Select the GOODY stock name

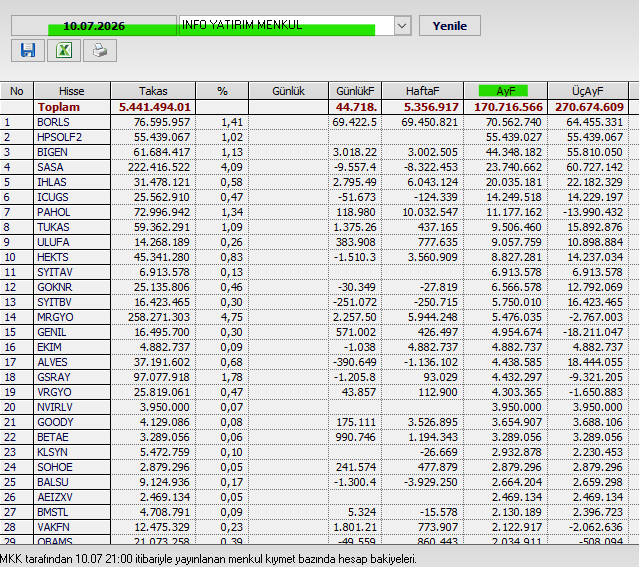(55, 422)
